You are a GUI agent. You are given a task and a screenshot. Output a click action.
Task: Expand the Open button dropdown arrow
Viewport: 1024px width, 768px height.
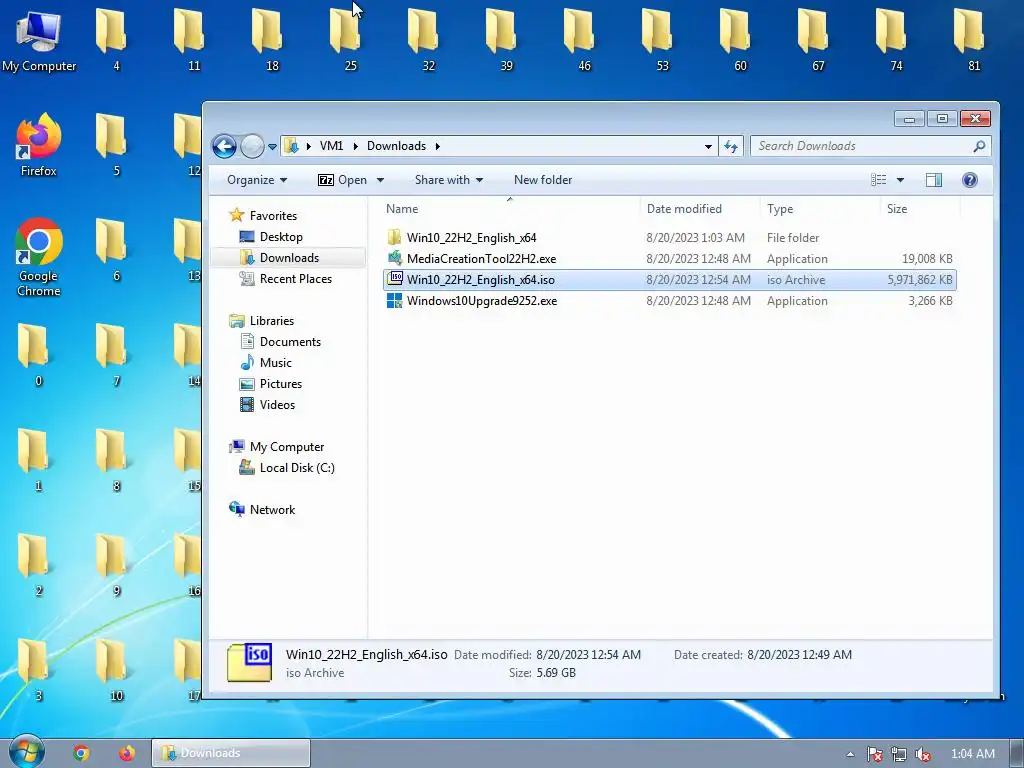coord(380,180)
